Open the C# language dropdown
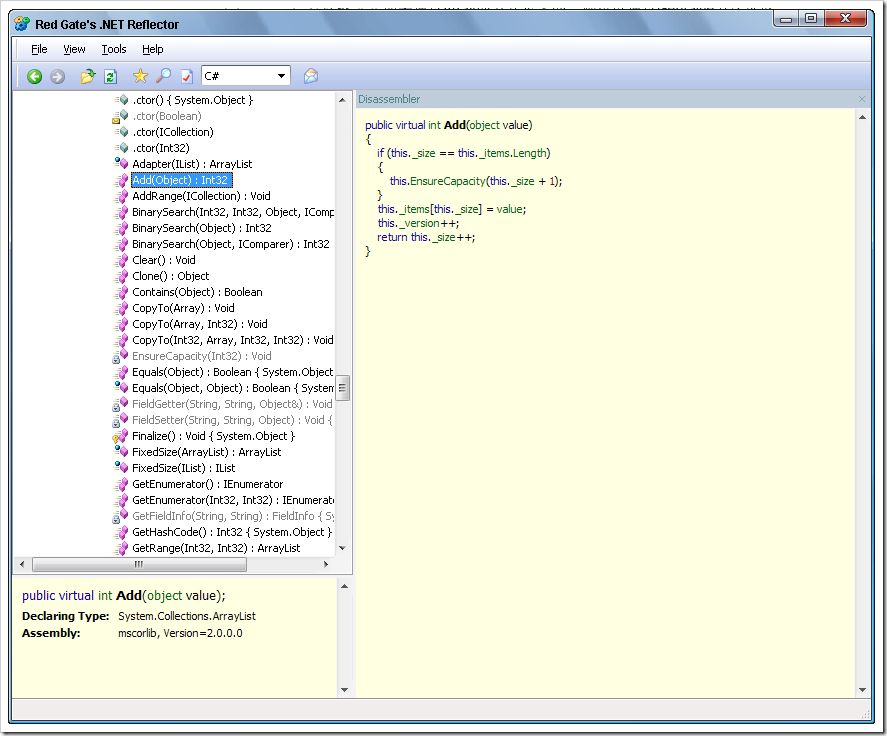Screen dimensions: 887x736 [281, 76]
